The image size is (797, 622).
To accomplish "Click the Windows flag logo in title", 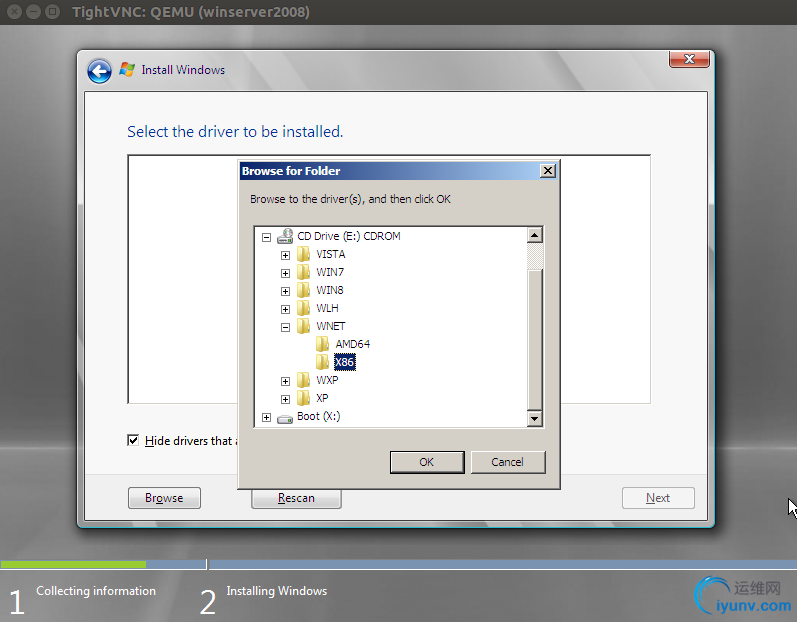I will tap(127, 69).
